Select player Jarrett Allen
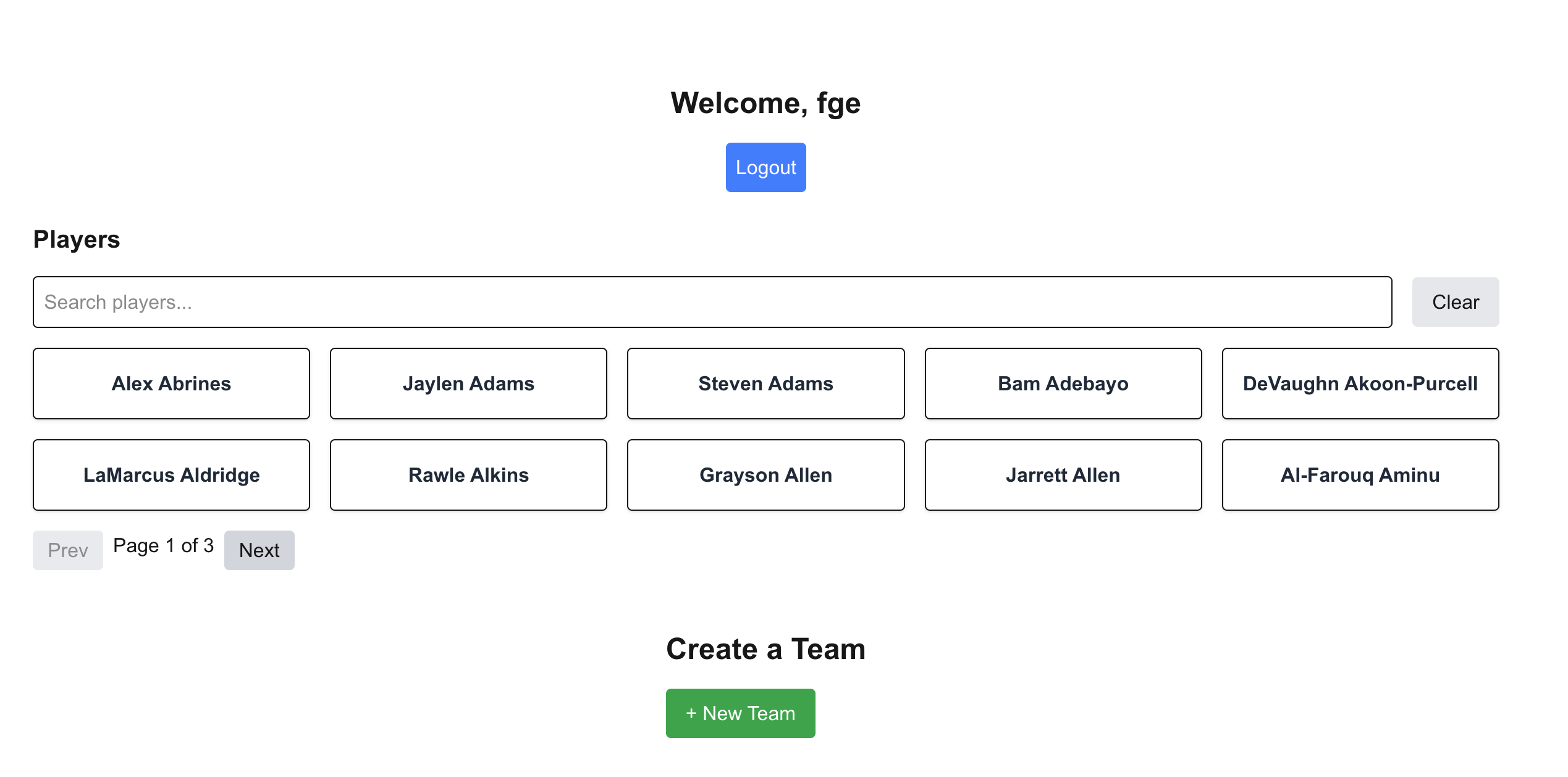1568x777 pixels. pos(1063,474)
